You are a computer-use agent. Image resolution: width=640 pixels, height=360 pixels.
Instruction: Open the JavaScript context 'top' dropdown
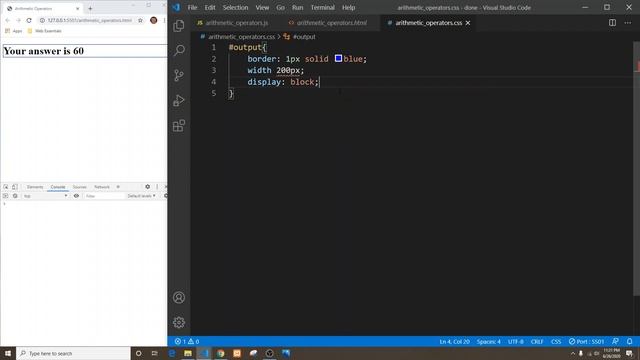[x=45, y=196]
